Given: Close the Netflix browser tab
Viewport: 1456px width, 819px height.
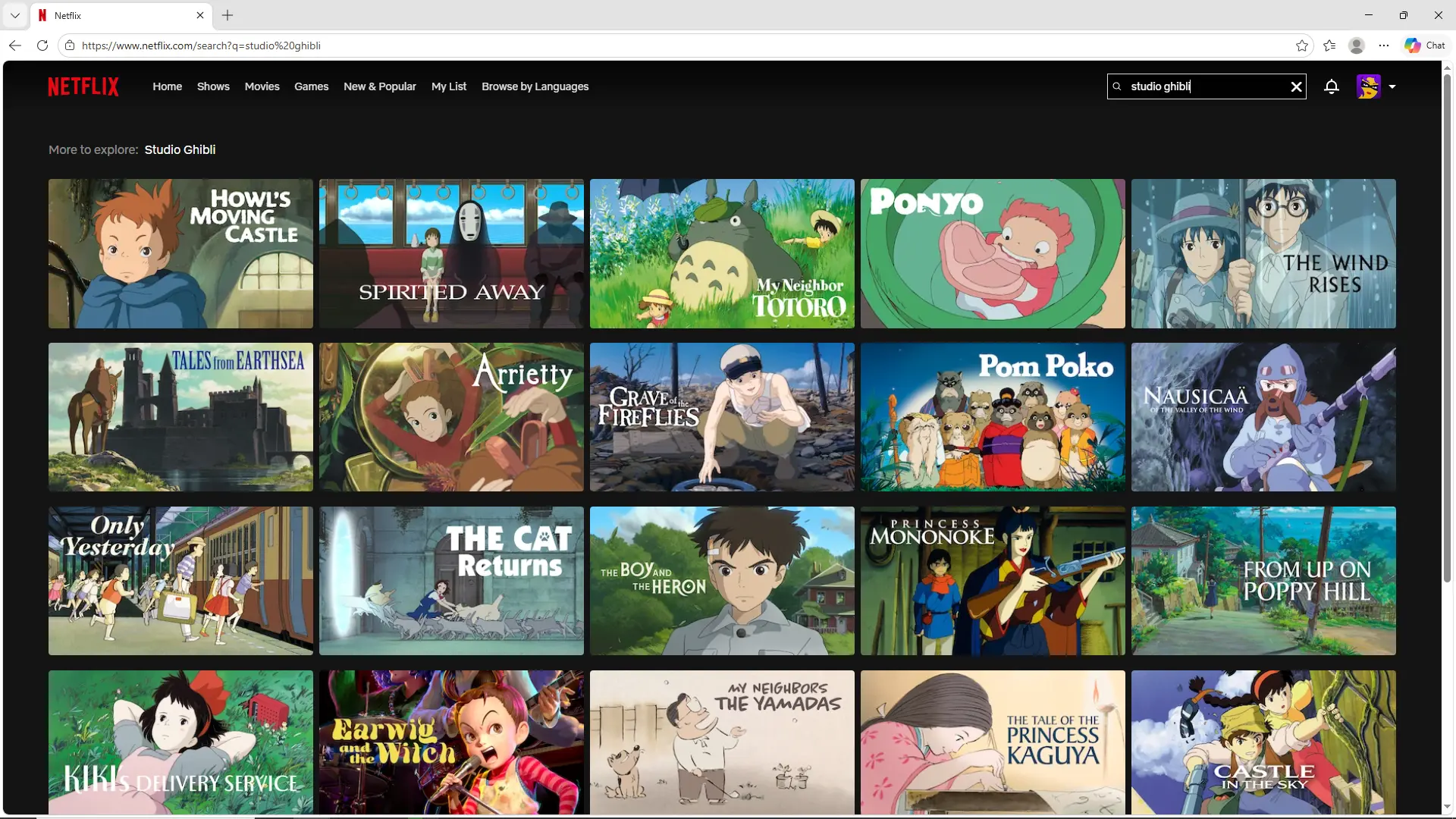Looking at the screenshot, I should (200, 15).
